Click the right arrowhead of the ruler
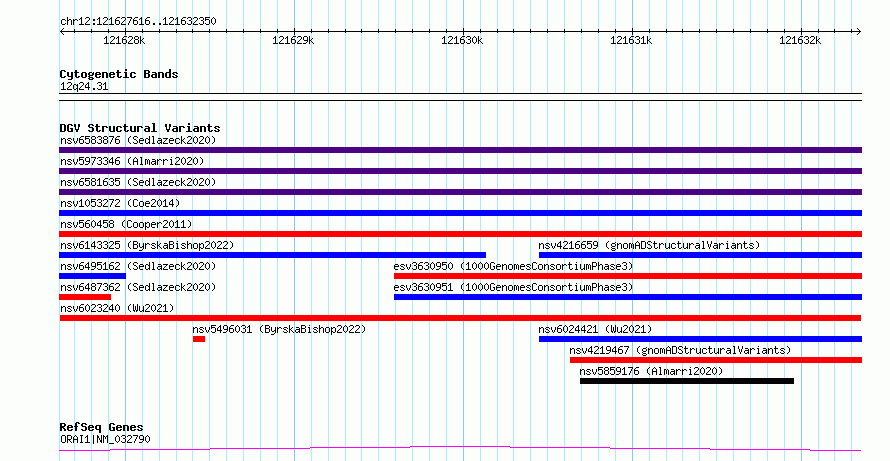The width and height of the screenshot is (890, 461). 858,32
